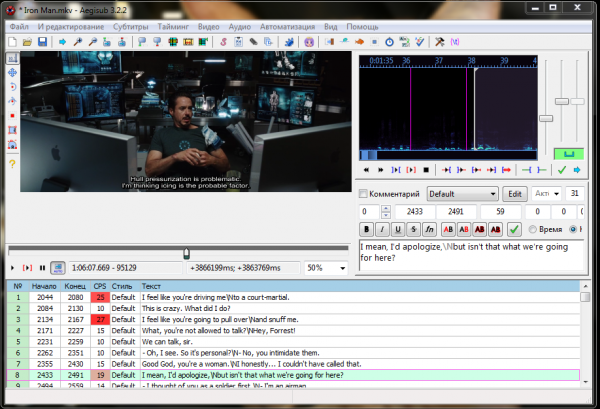The height and width of the screenshot is (409, 600).
Task: Open the Субтитры menu
Action: point(131,27)
